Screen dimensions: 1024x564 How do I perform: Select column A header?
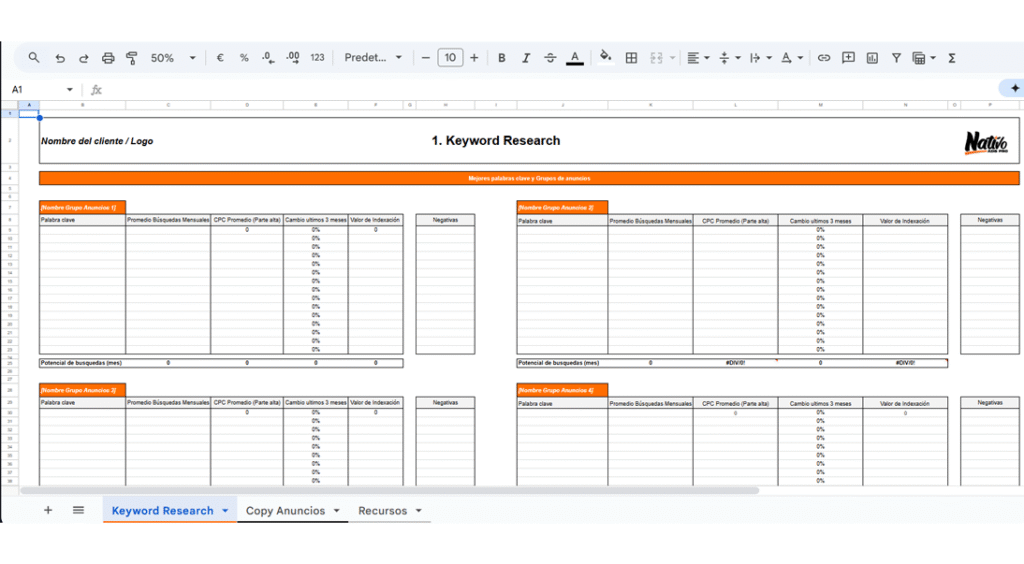(29, 104)
